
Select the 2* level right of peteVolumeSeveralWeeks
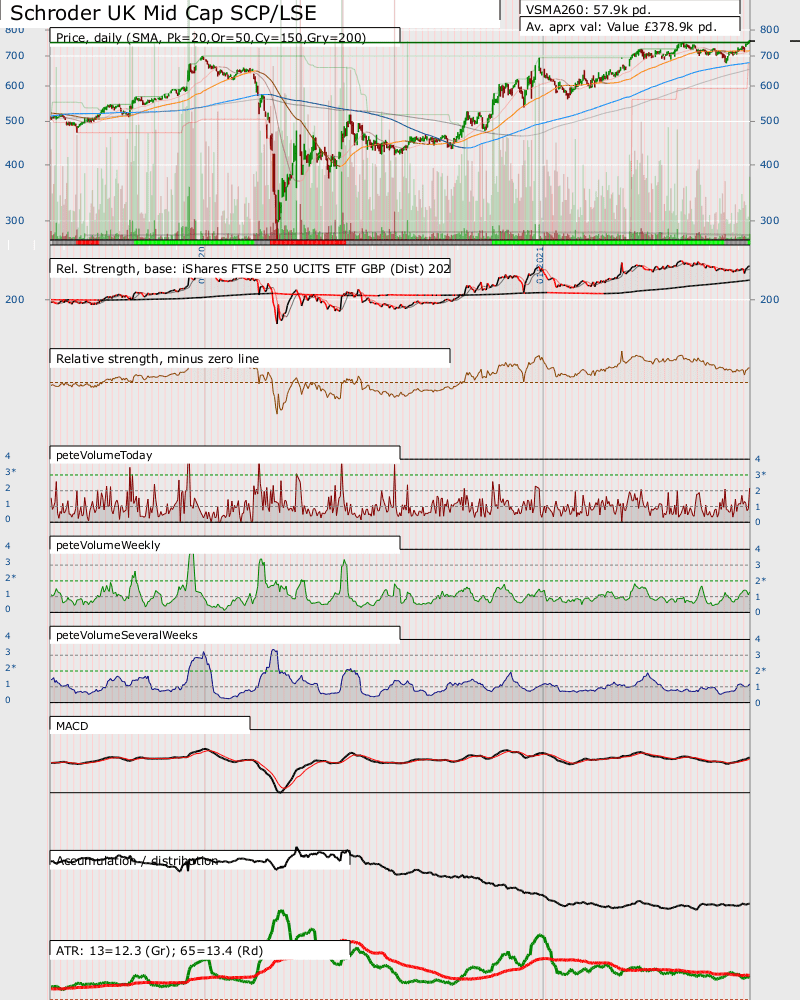[x=760, y=670]
